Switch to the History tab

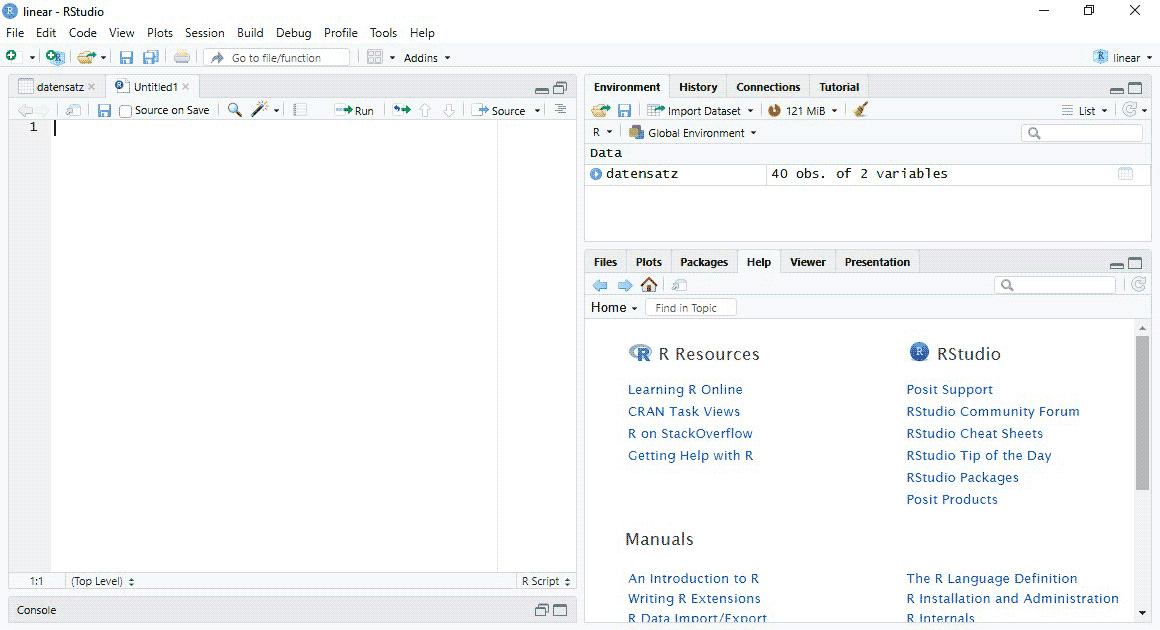(x=698, y=87)
